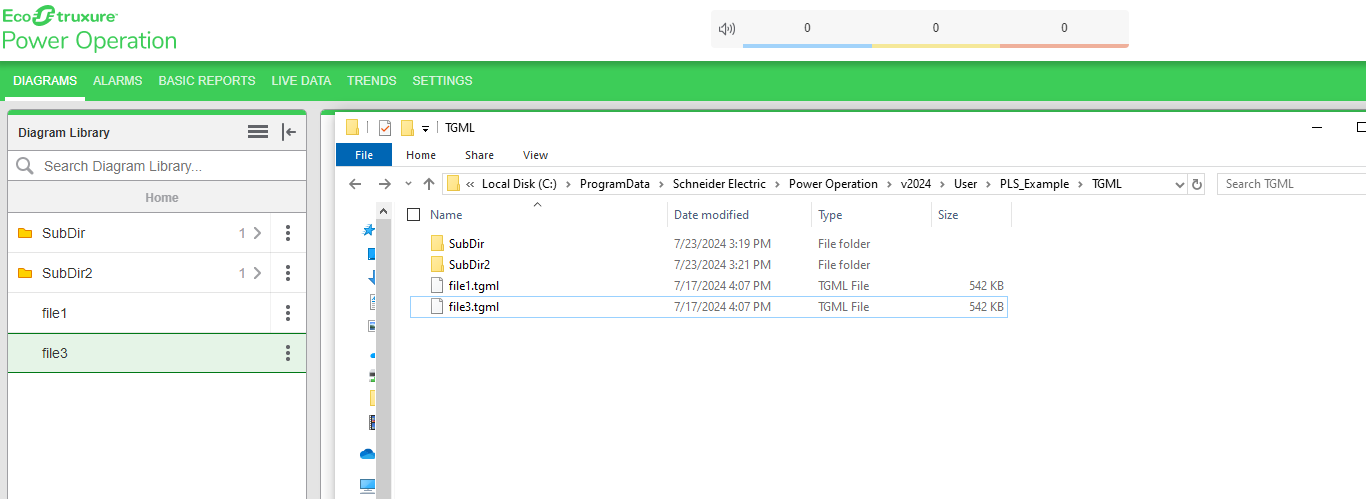Click the Explorer window folder icon in title bar
The width and height of the screenshot is (1366, 499).
click(x=352, y=128)
